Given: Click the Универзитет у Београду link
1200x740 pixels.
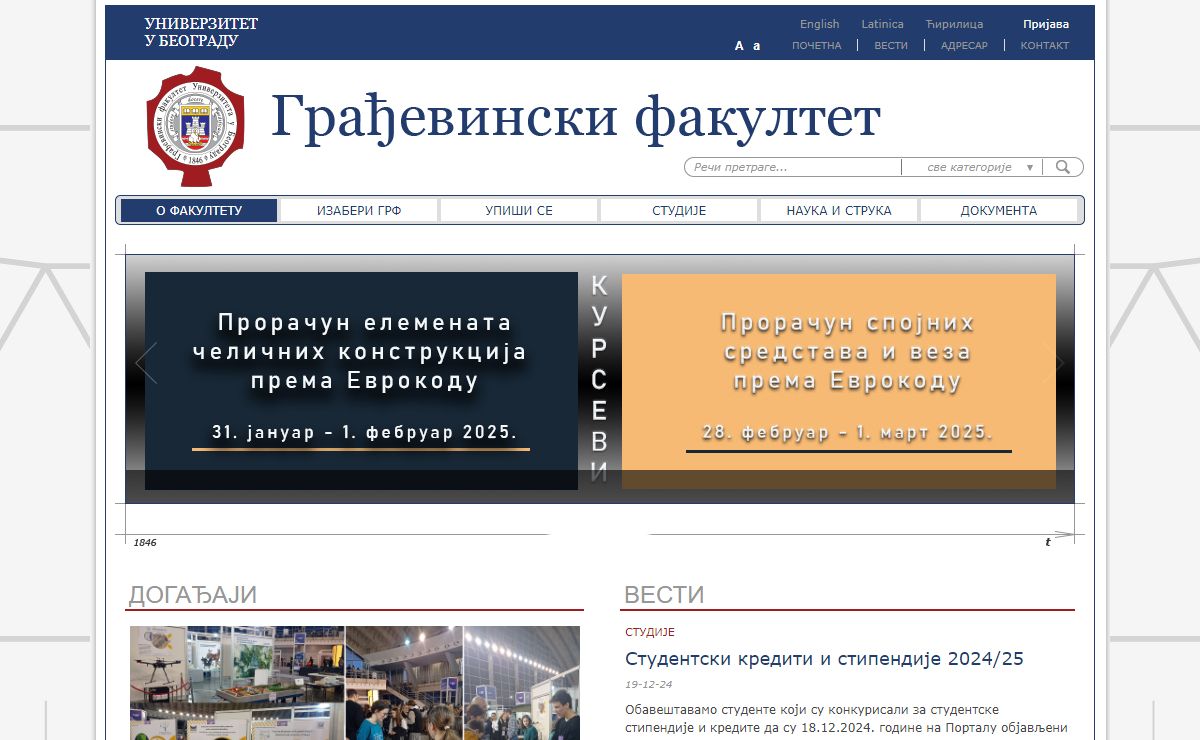Looking at the screenshot, I should (x=201, y=32).
